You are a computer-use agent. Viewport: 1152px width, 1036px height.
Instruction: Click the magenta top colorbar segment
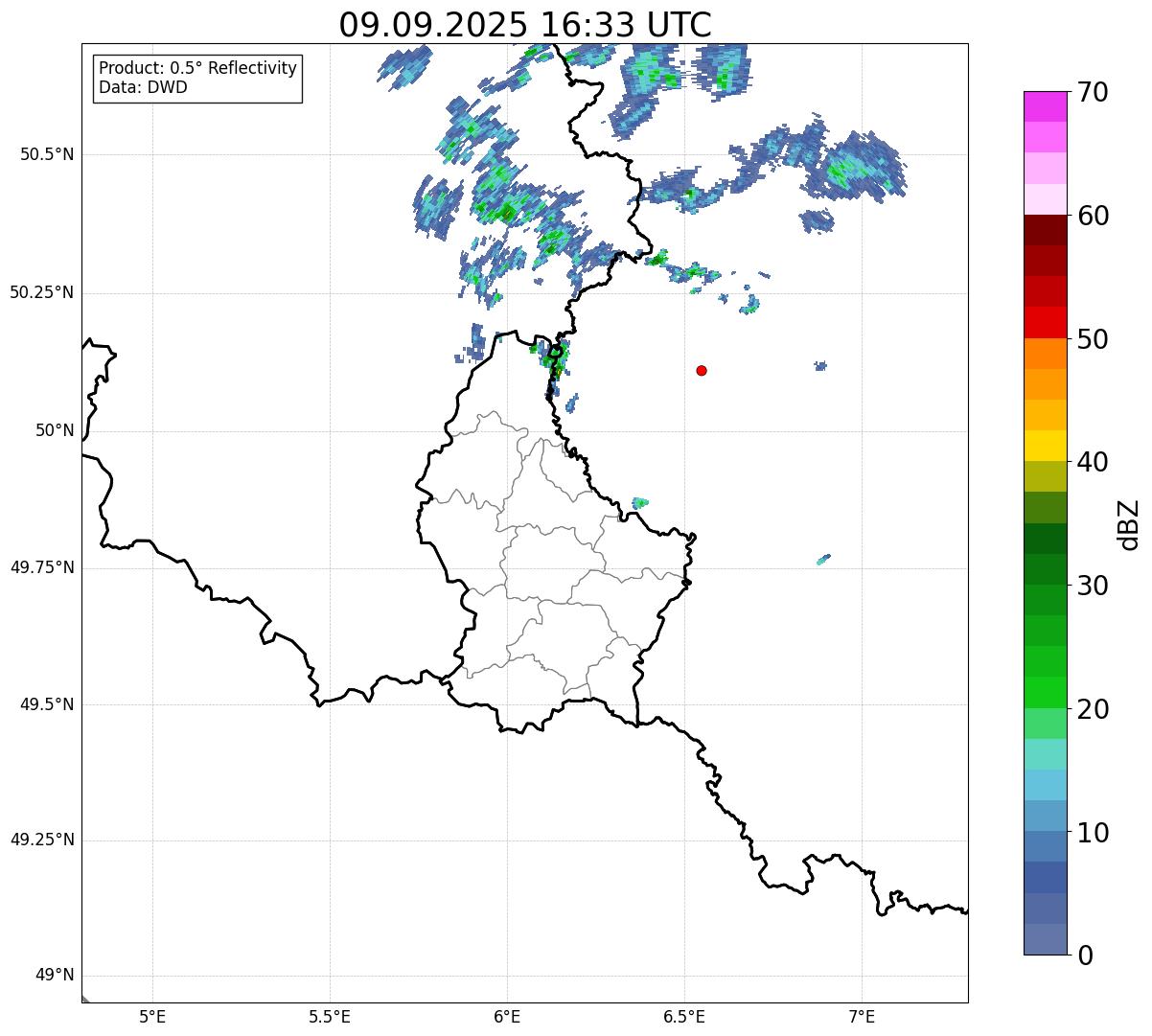click(1045, 106)
